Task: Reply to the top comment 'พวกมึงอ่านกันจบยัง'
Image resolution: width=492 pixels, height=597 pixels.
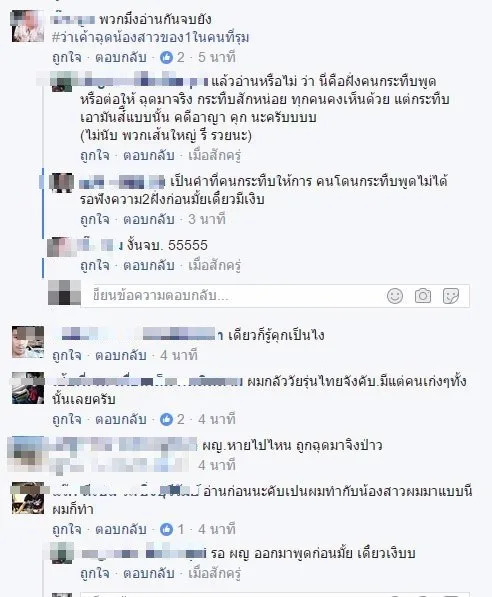Action: point(121,57)
